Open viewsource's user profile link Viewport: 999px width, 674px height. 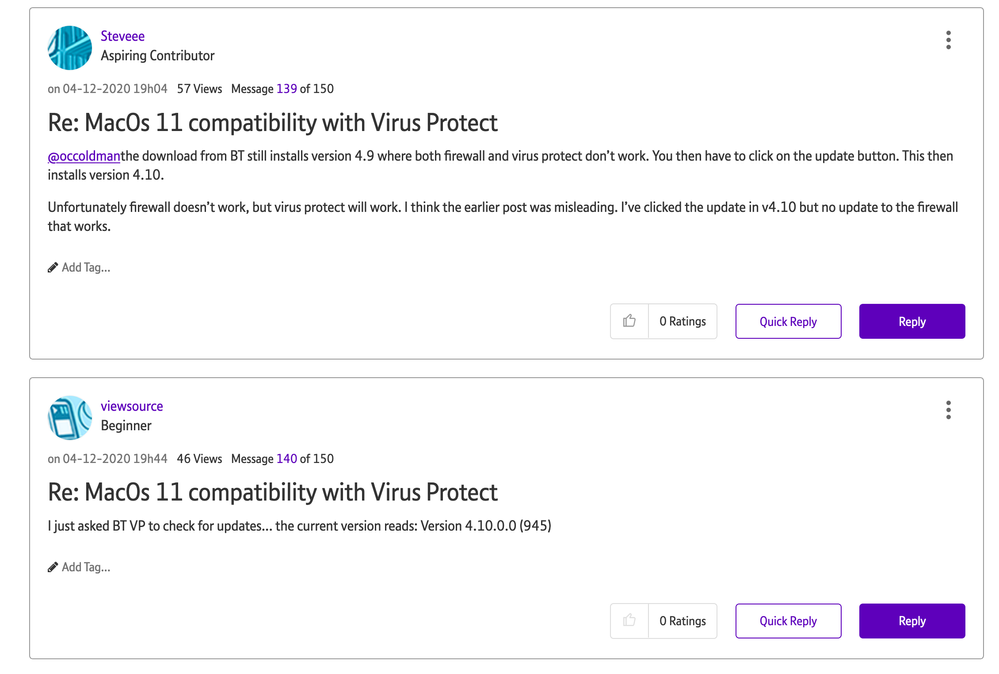(132, 406)
